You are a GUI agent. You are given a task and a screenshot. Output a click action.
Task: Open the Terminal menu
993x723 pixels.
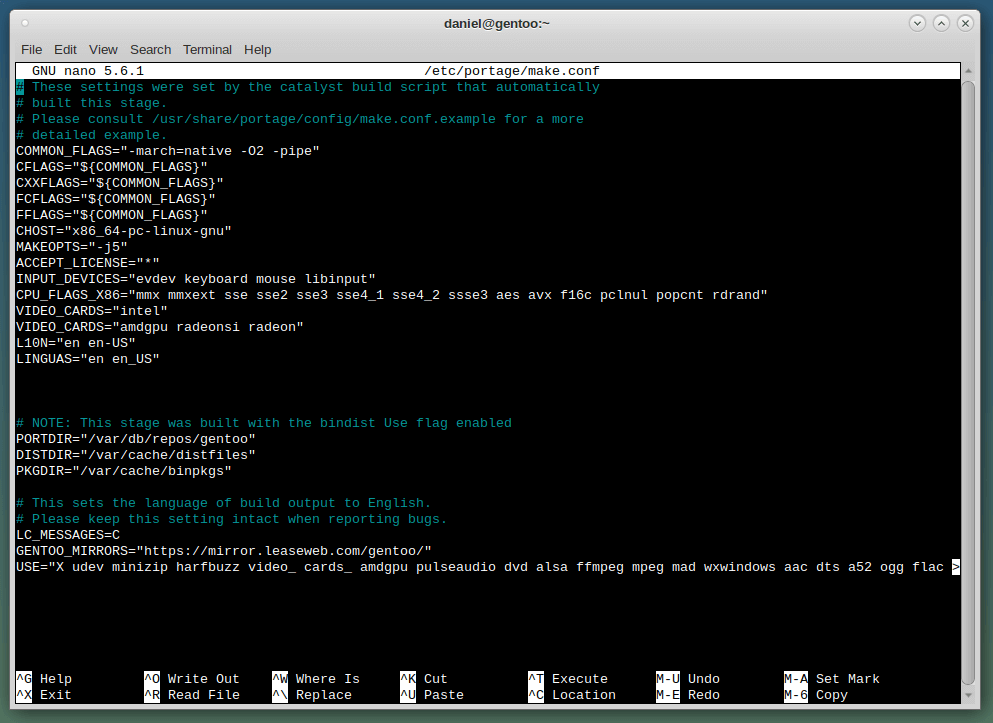pos(207,49)
